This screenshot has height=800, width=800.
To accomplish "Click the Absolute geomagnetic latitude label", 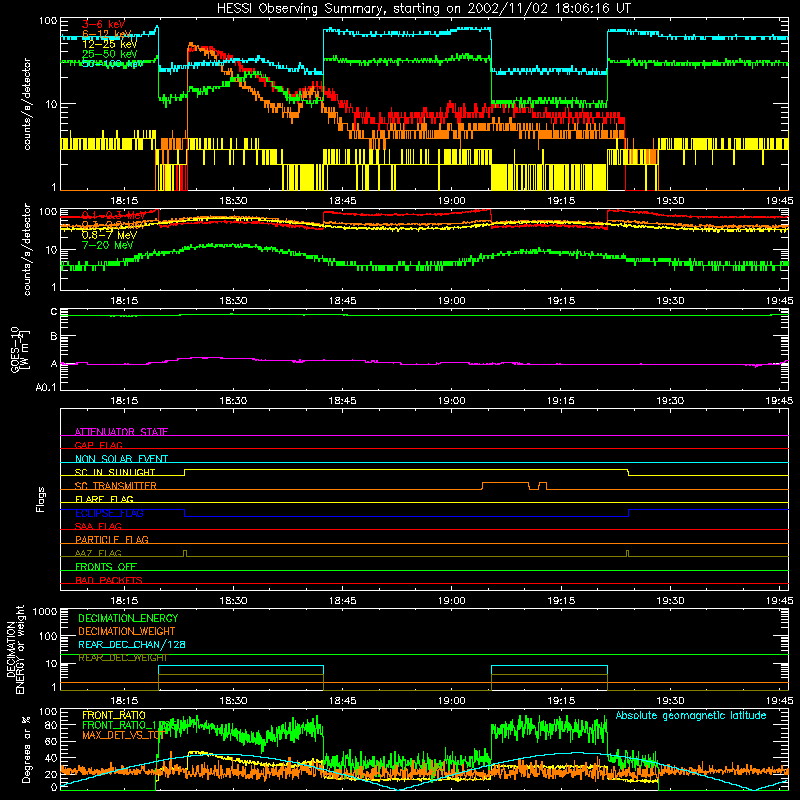I will click(x=691, y=715).
